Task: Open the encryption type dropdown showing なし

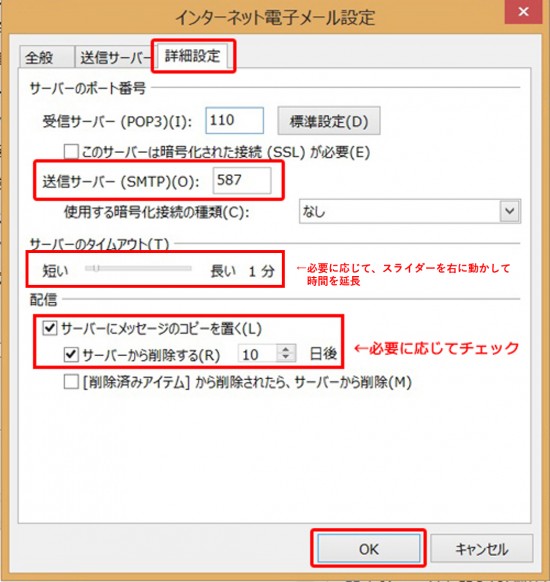Action: click(x=410, y=211)
